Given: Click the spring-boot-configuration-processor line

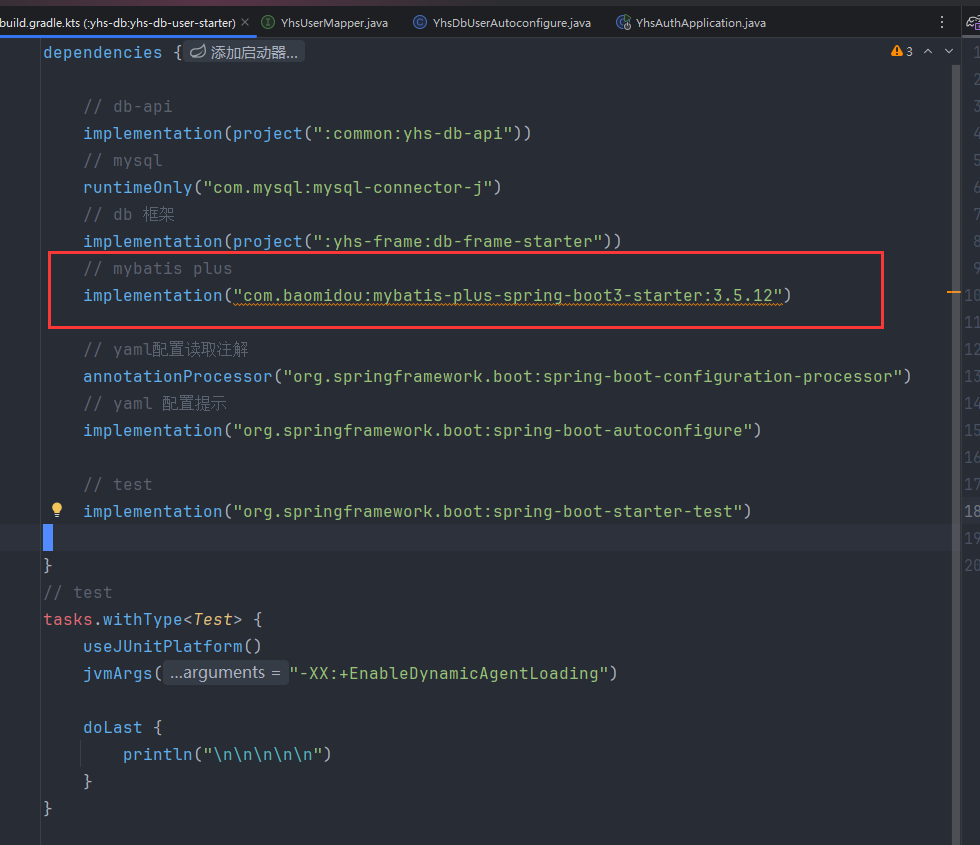Looking at the screenshot, I should [498, 377].
